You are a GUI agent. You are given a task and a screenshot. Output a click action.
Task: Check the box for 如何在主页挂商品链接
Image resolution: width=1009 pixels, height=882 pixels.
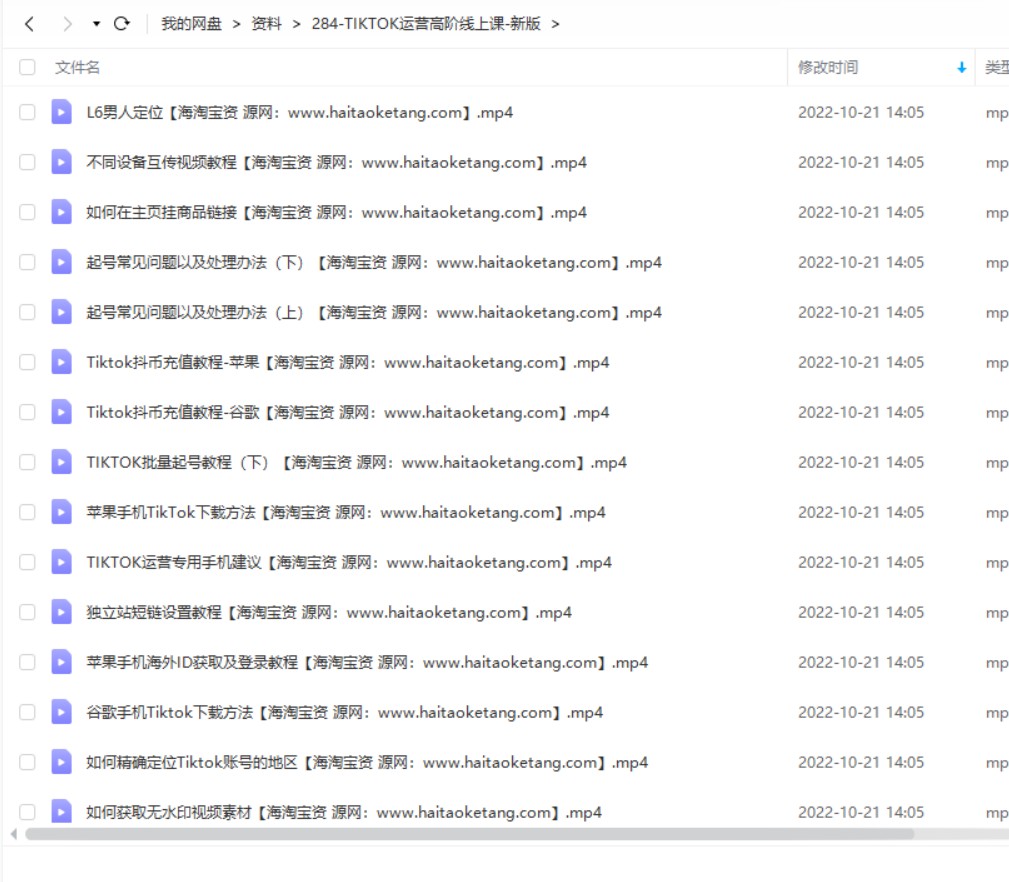[27, 212]
